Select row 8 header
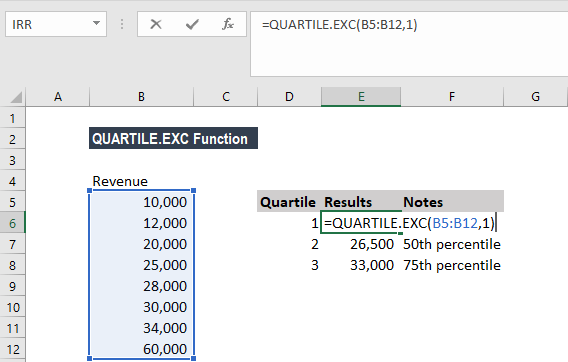Screen dimensions: 568x362 click(13, 265)
